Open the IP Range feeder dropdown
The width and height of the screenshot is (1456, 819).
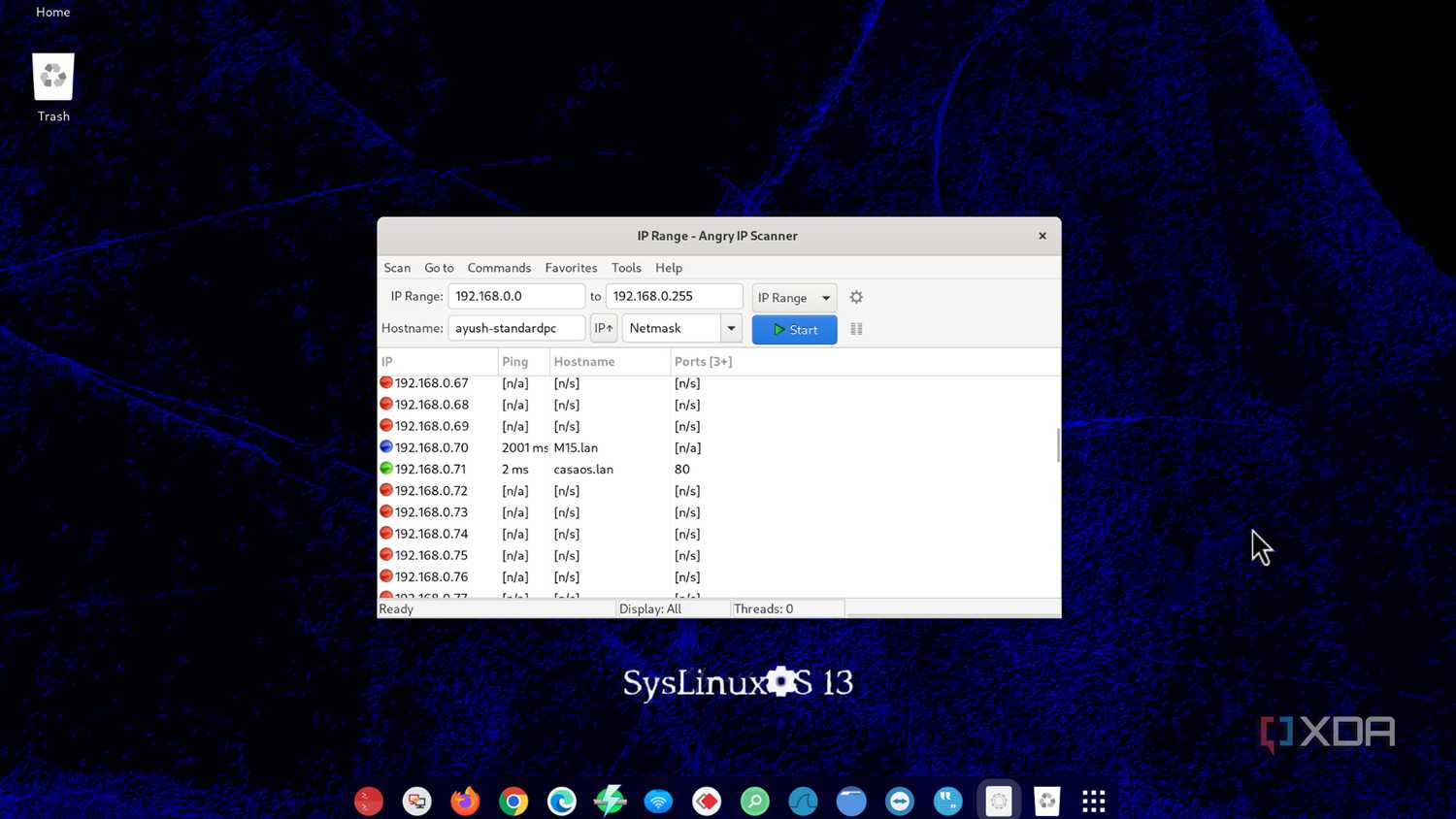point(794,297)
